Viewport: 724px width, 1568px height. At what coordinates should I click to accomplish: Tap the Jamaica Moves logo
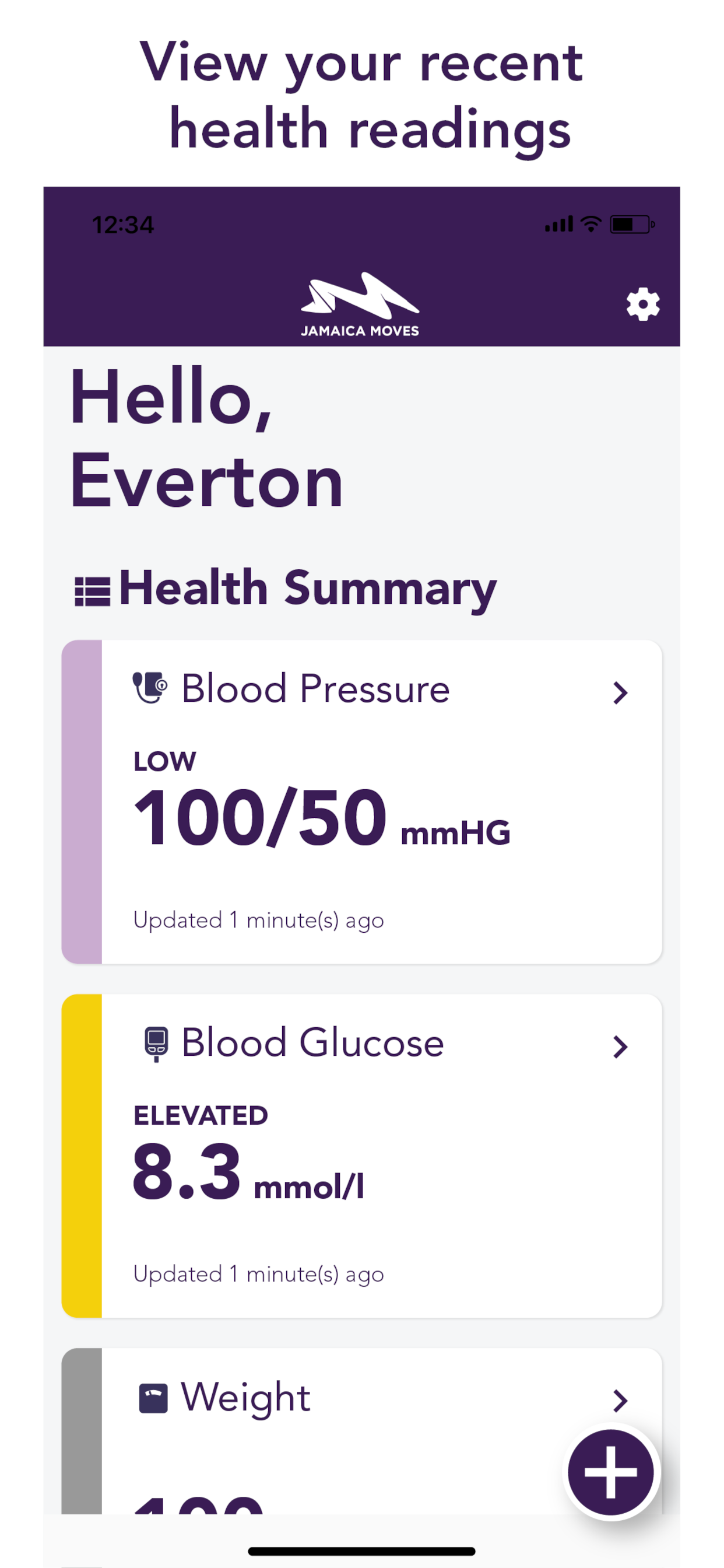pos(360,304)
